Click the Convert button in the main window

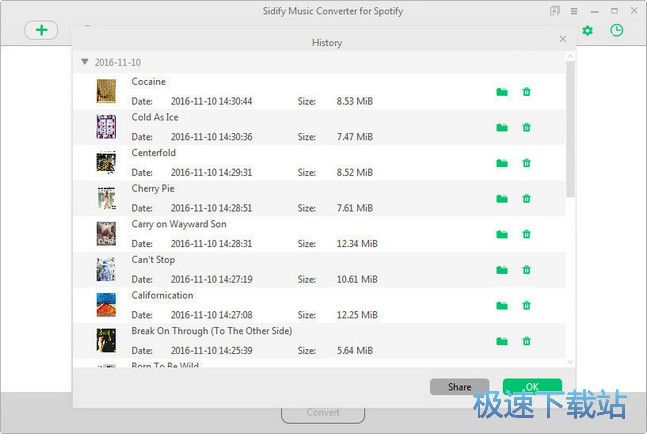(323, 413)
